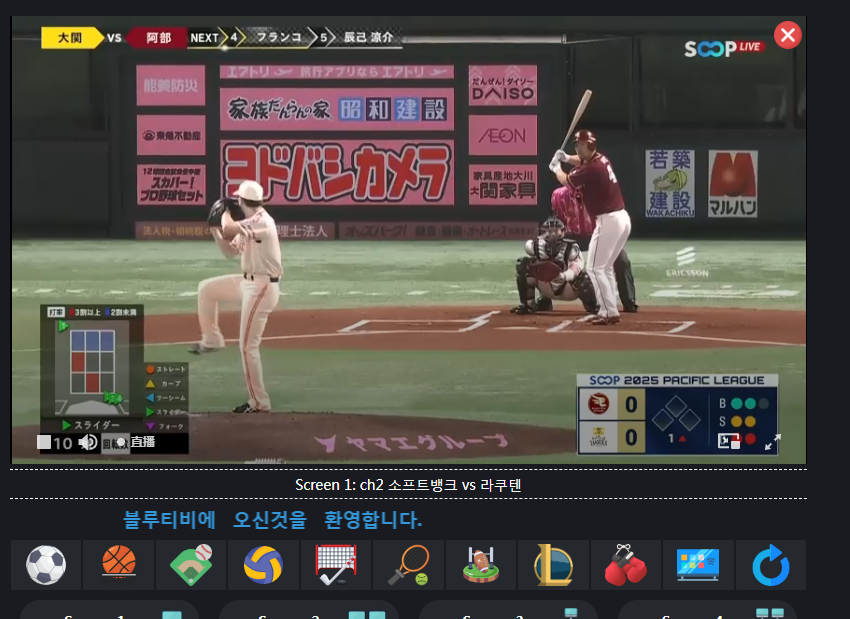Mute the stream with the speaker icon
This screenshot has width=850, height=619.
[x=87, y=442]
